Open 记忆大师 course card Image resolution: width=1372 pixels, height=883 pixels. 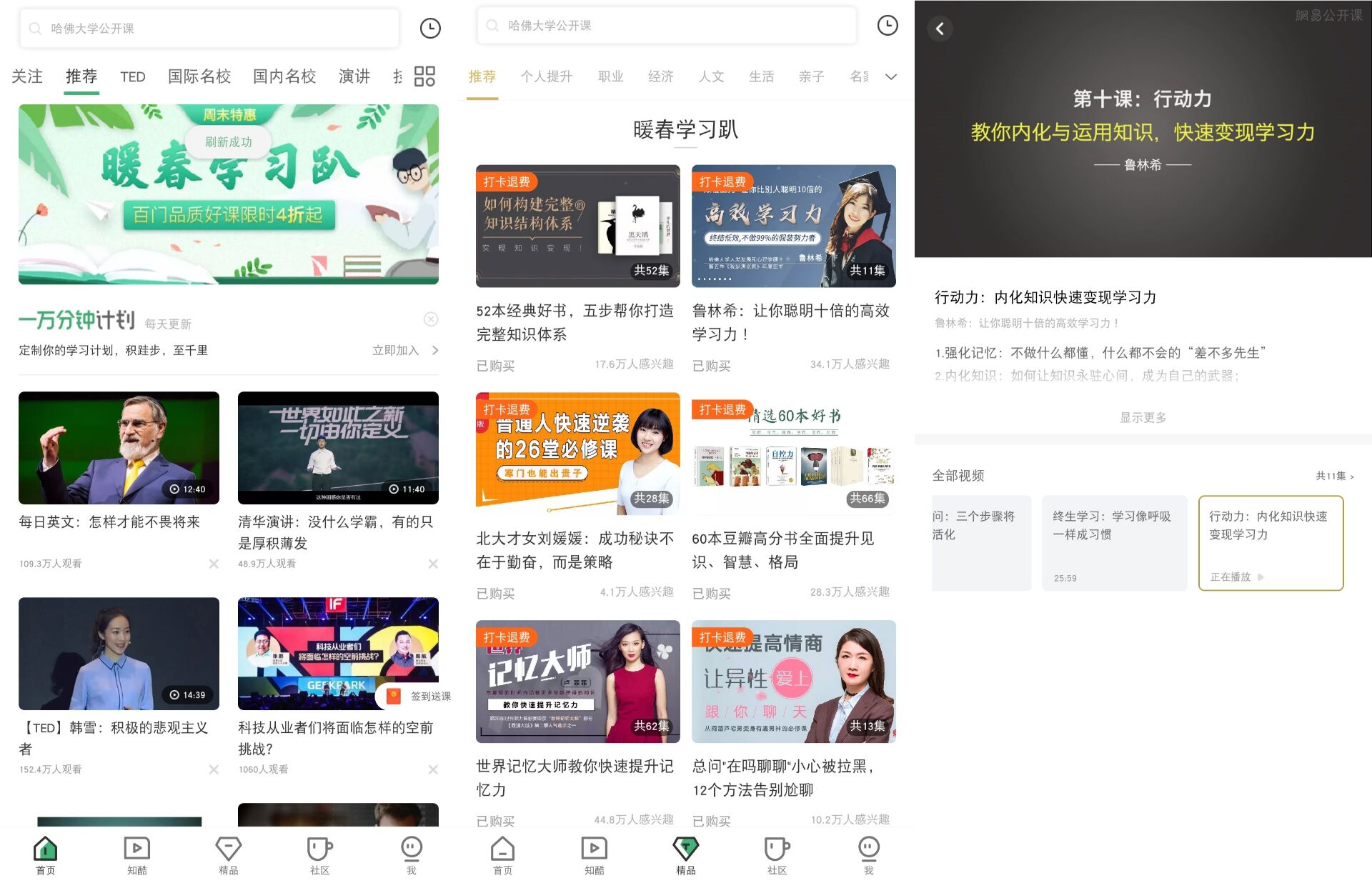pyautogui.click(x=578, y=682)
